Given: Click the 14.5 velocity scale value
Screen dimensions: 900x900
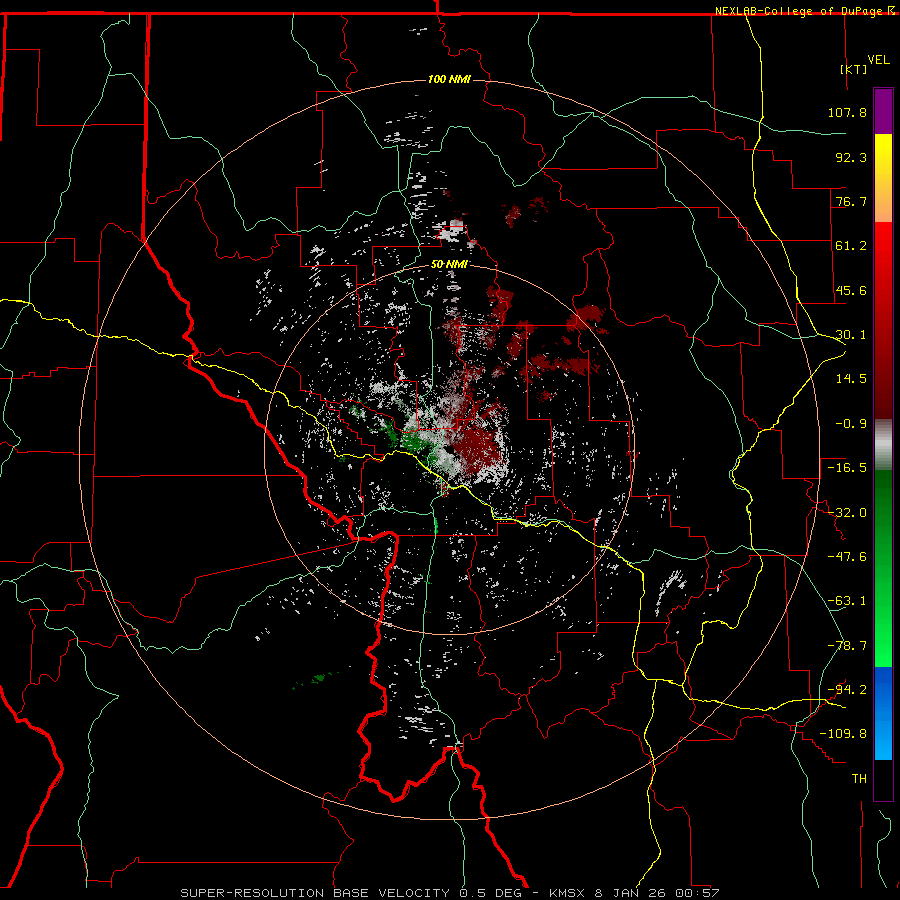Looking at the screenshot, I should pos(851,379).
